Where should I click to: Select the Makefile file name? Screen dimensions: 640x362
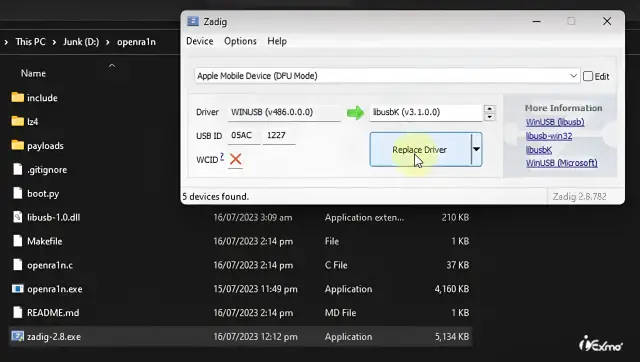[44, 241]
